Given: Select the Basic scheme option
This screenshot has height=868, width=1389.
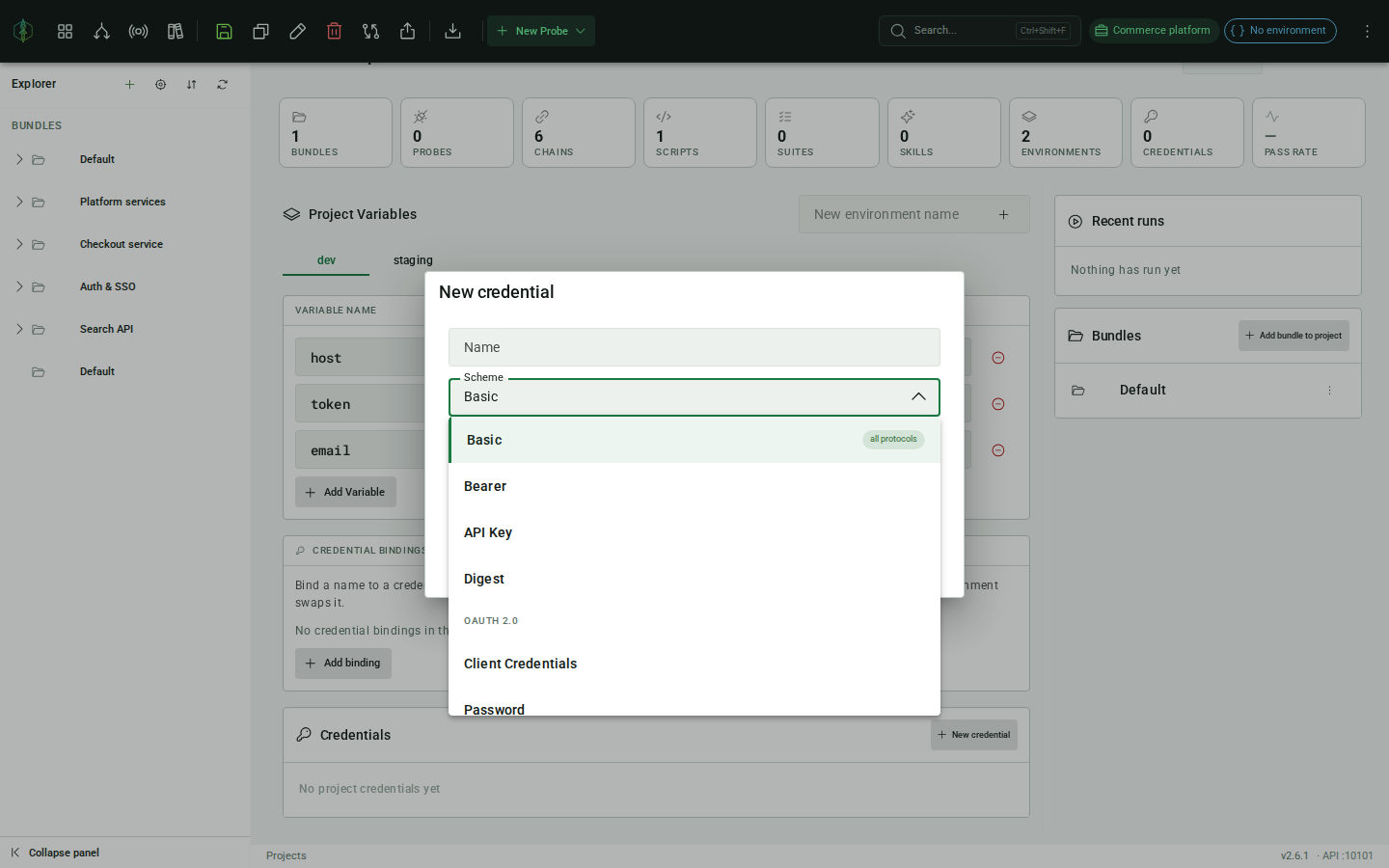Looking at the screenshot, I should 694,440.
